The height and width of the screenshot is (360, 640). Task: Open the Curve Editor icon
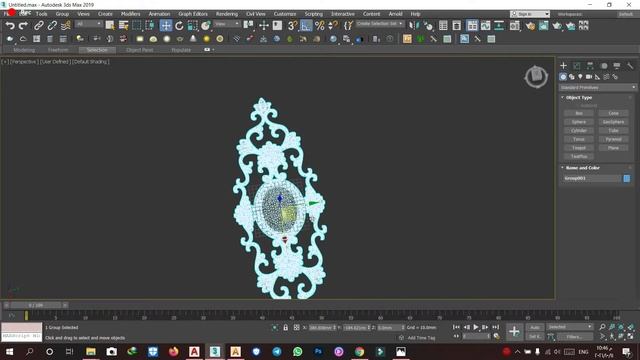click(x=485, y=26)
